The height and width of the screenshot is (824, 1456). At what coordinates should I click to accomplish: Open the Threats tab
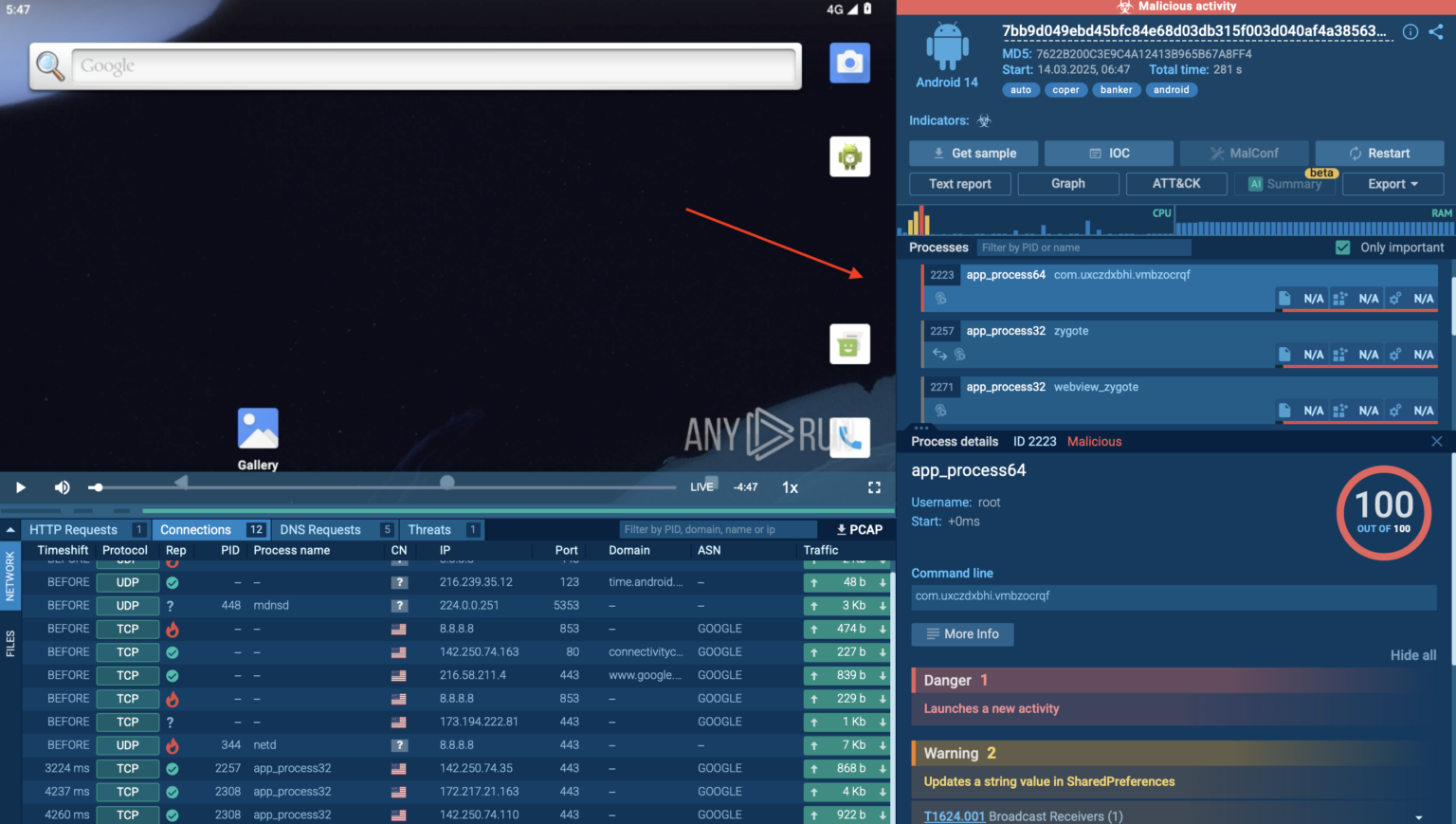[x=429, y=530]
